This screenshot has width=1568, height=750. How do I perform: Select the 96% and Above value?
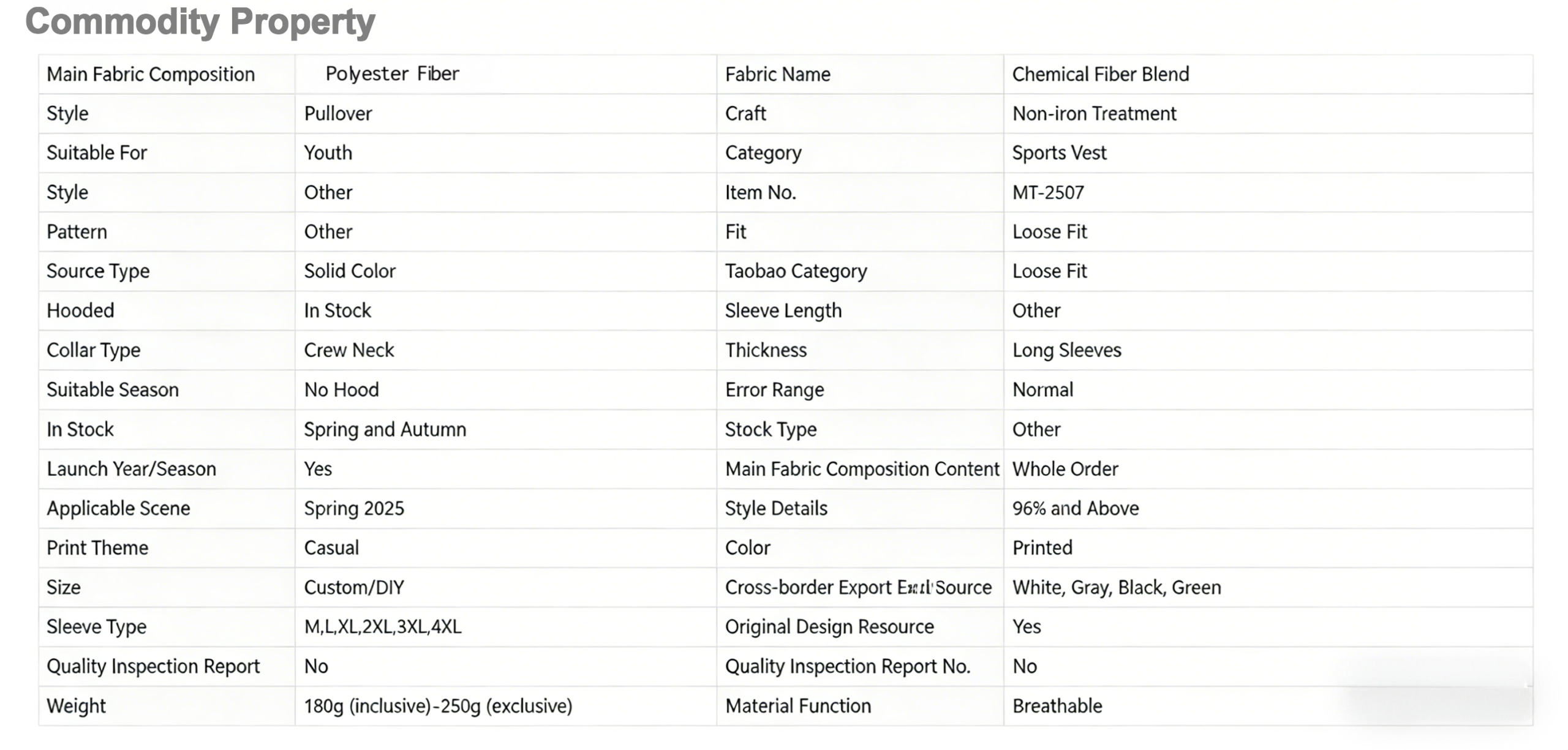(x=1075, y=509)
